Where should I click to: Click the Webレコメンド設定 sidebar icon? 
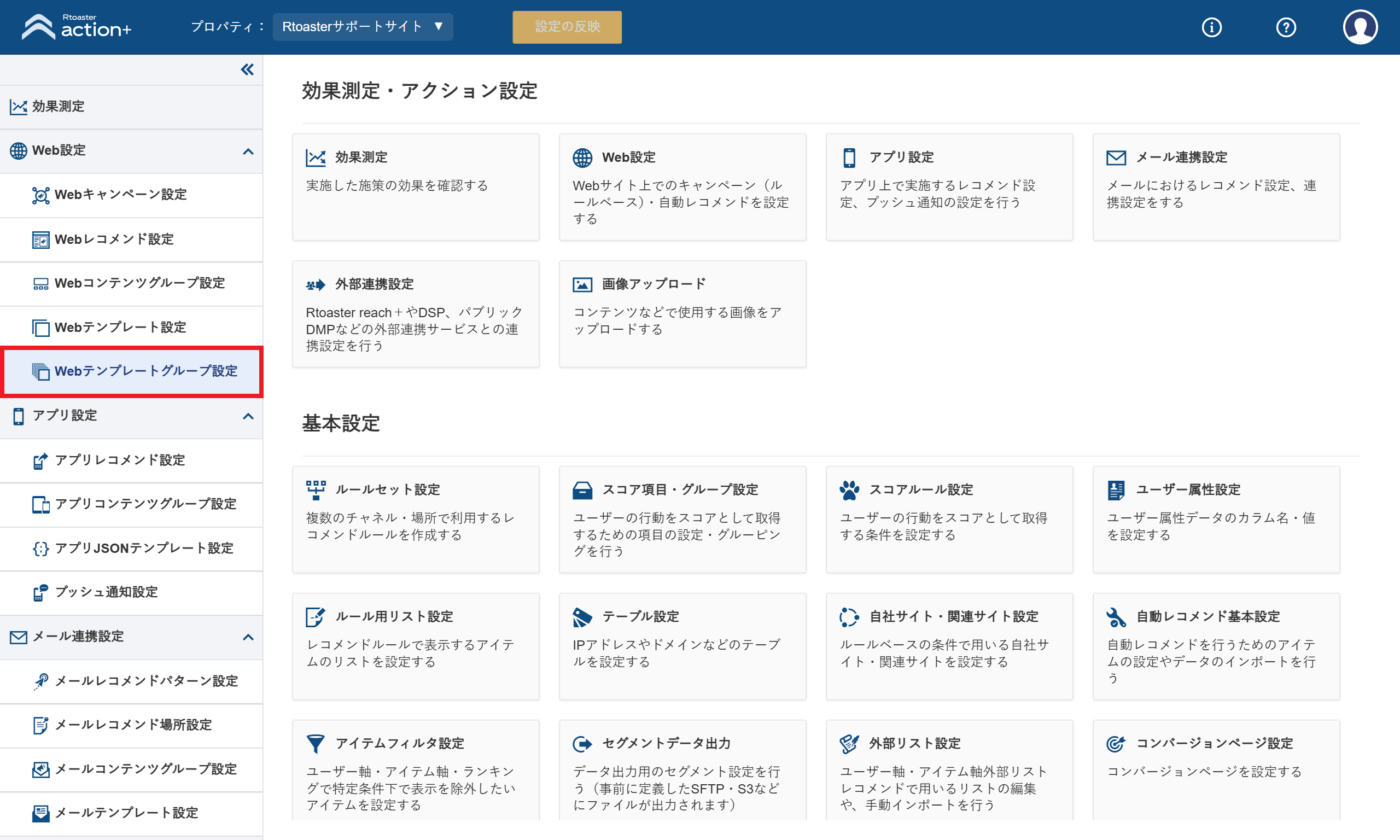pyautogui.click(x=41, y=240)
